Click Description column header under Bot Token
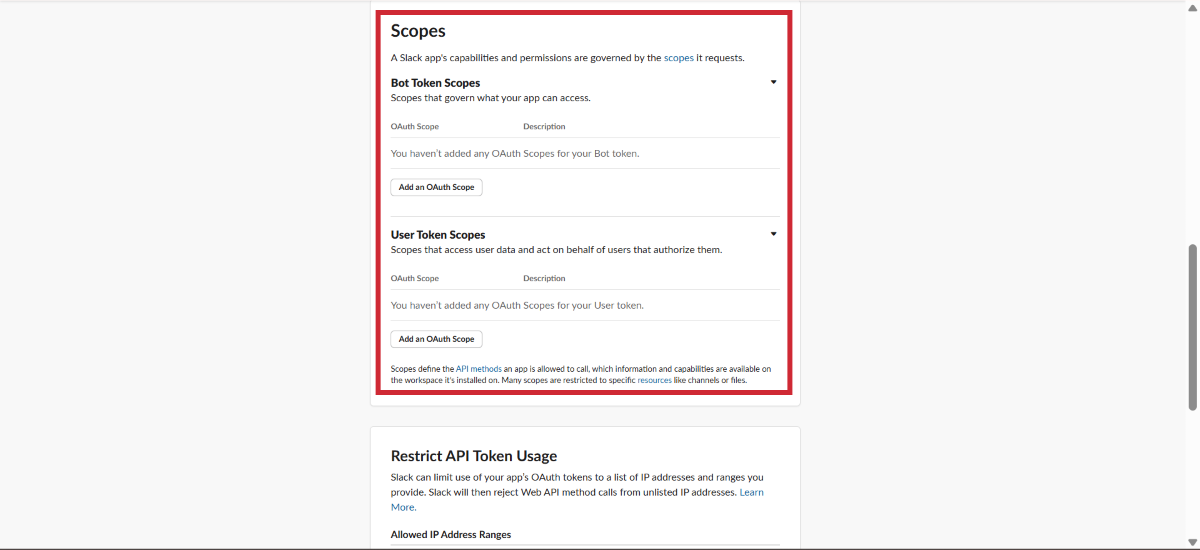 [544, 127]
